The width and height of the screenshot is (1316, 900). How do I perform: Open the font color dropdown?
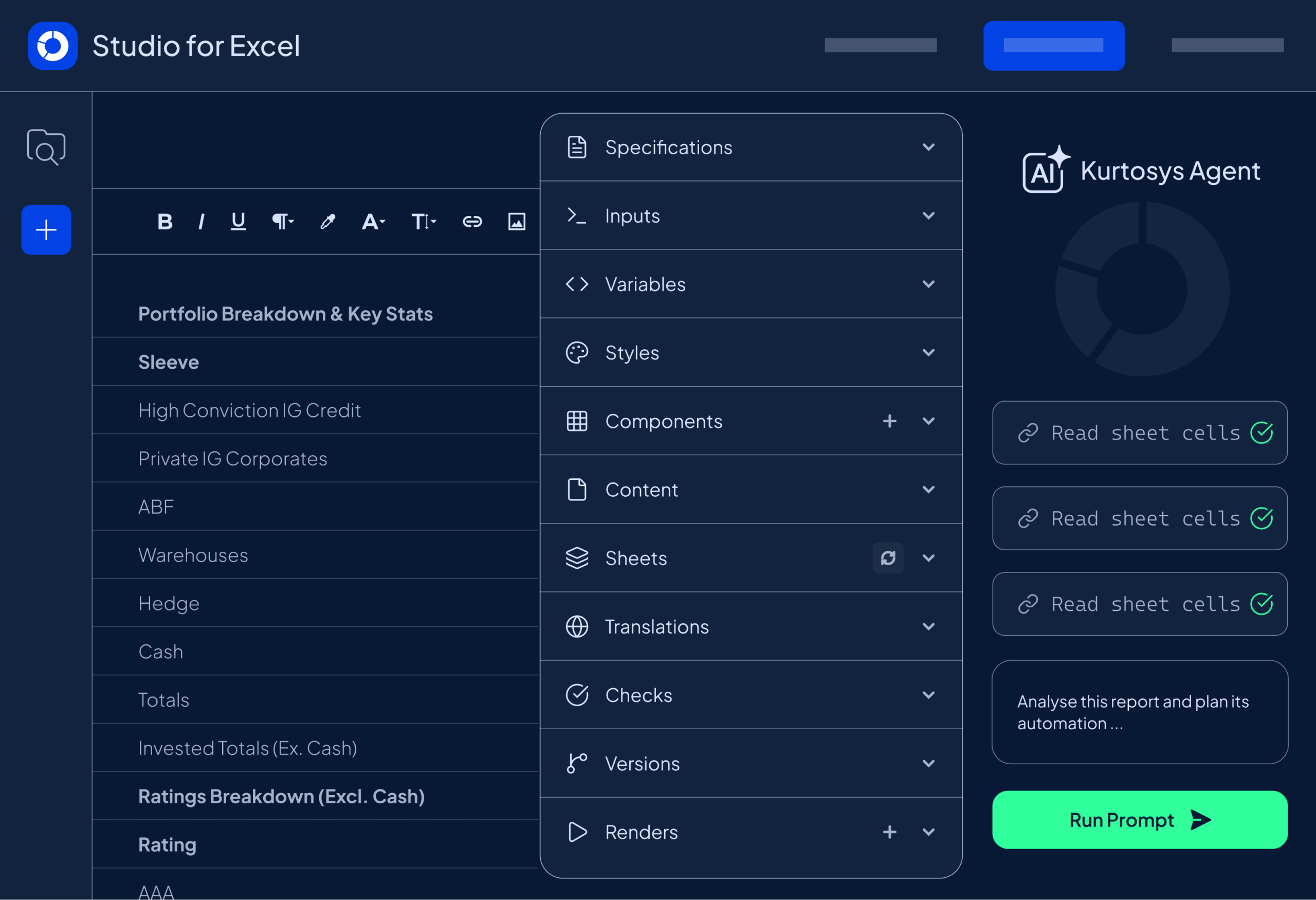pyautogui.click(x=373, y=222)
